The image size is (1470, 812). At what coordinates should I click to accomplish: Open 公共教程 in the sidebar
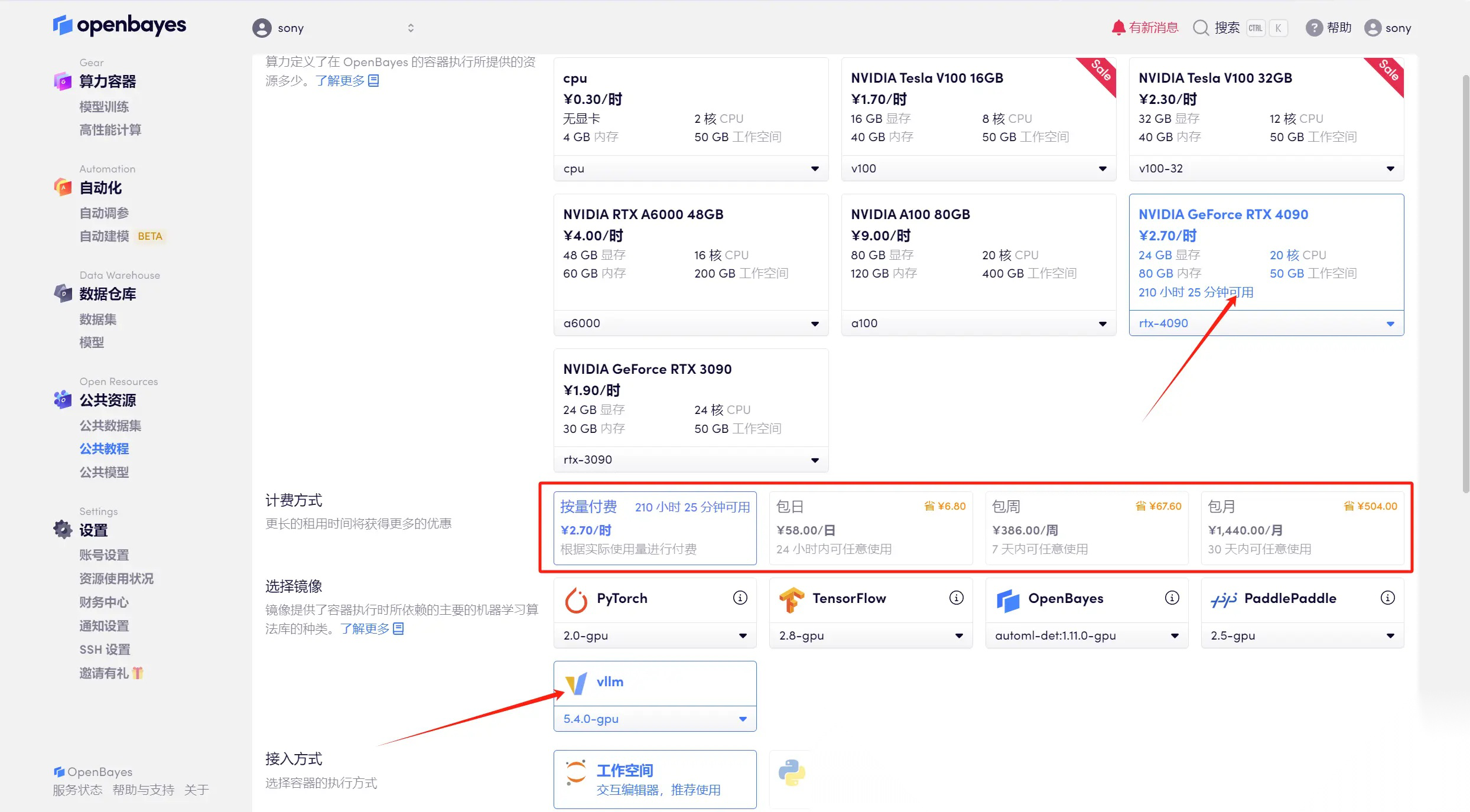[x=104, y=449]
